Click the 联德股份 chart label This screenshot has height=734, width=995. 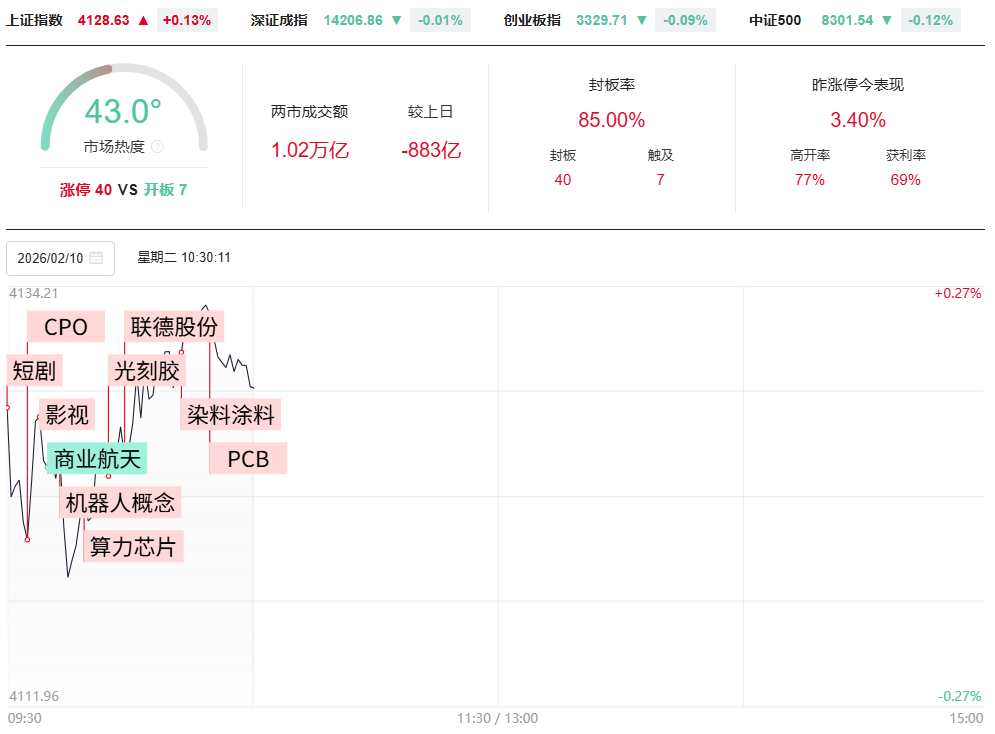[174, 326]
